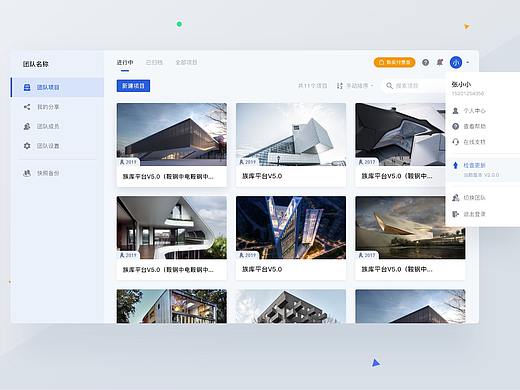520x390 pixels.
Task: Open 快照备份 snapshot backup
Action: pyautogui.click(x=57, y=173)
